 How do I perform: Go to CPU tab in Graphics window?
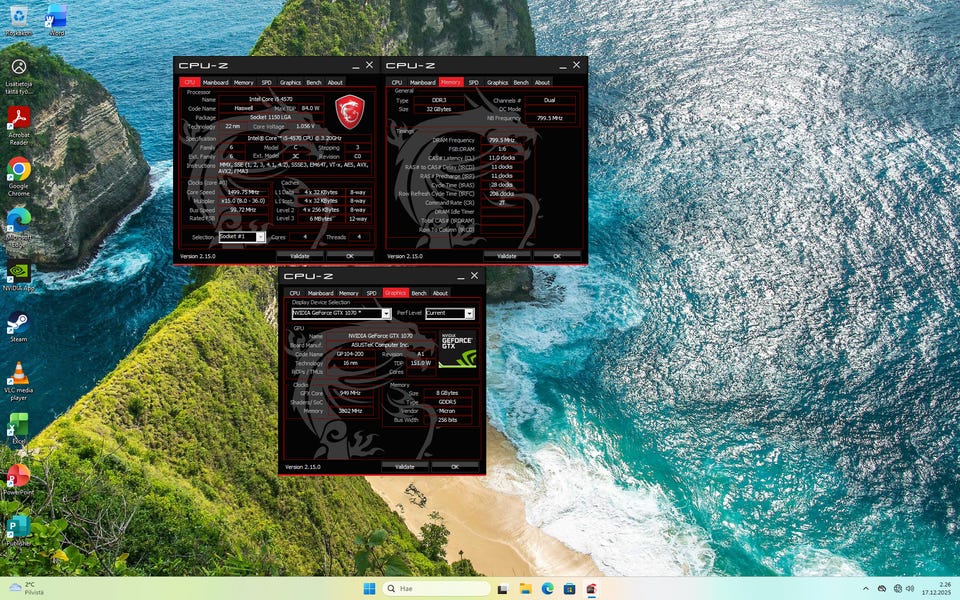(294, 293)
